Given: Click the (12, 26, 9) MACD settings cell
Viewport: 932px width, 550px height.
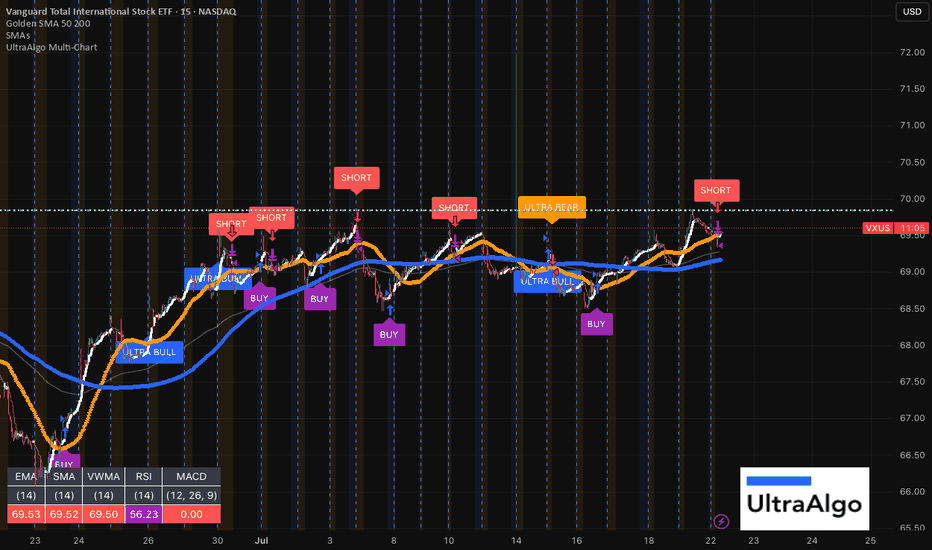Looking at the screenshot, I should [191, 495].
